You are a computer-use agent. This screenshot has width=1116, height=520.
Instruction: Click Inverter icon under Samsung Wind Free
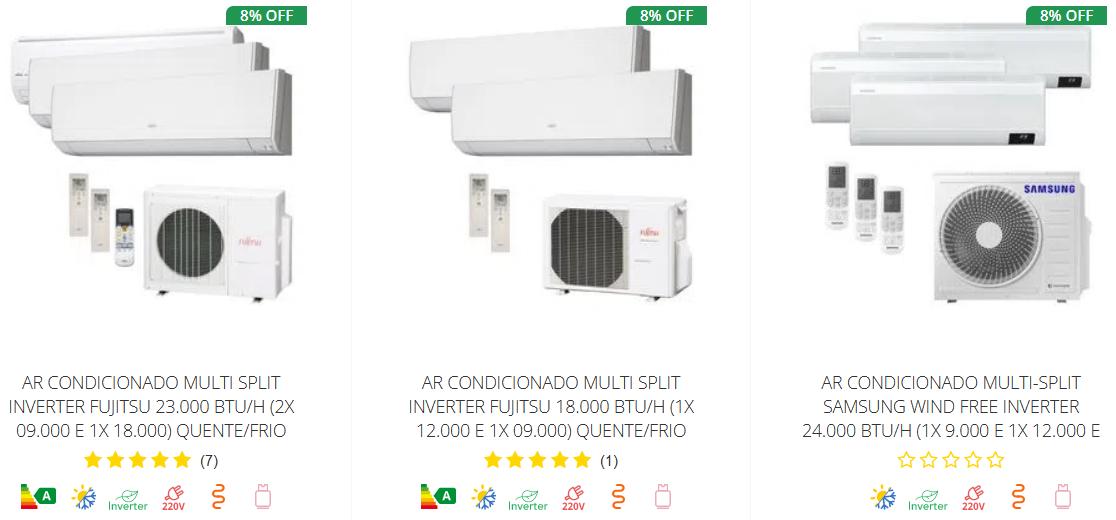(x=927, y=499)
